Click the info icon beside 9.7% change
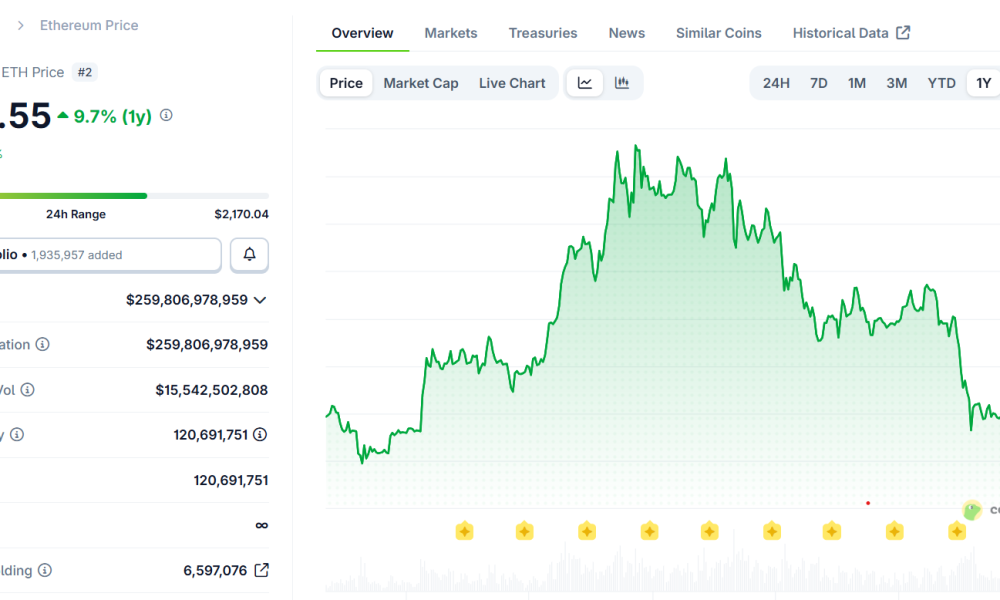1000x600 pixels. coord(165,115)
